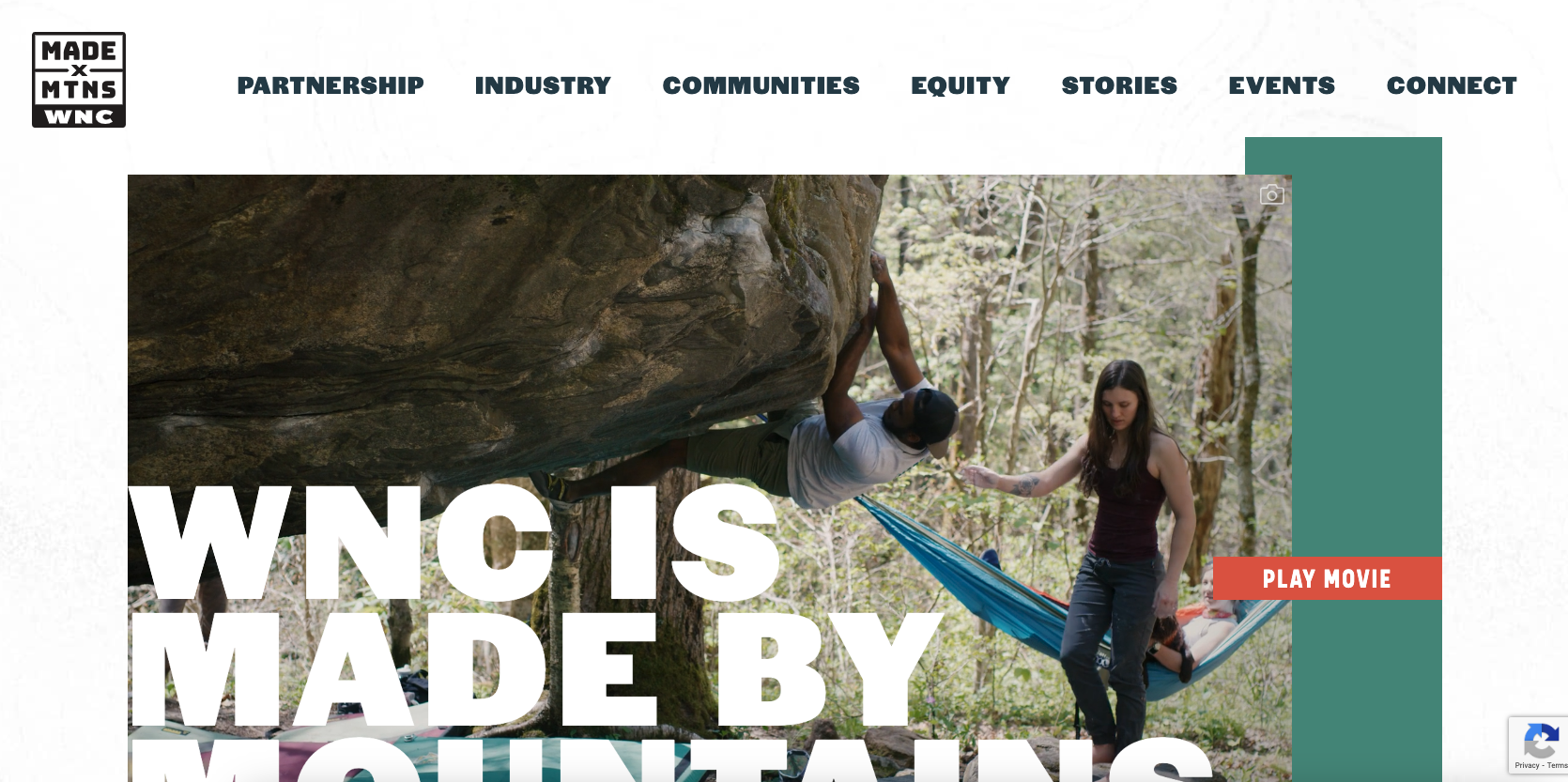The image size is (1568, 782).
Task: Select Equity in the navigation bar
Action: point(961,85)
